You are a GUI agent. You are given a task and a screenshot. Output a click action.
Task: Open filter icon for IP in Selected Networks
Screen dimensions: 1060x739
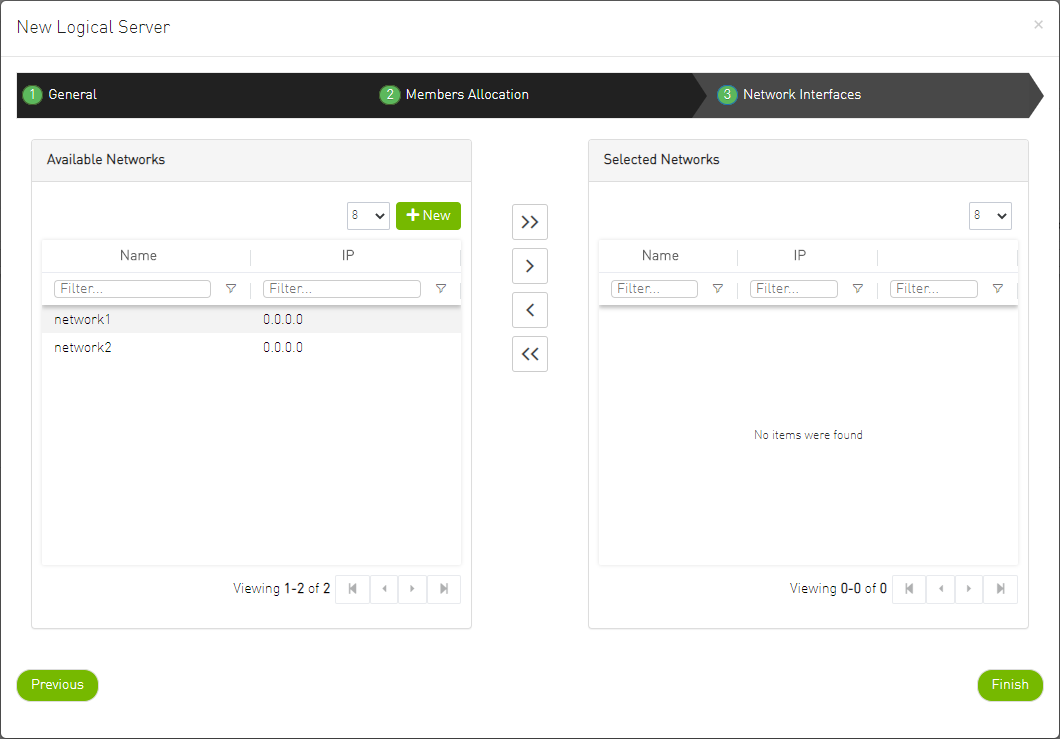857,288
